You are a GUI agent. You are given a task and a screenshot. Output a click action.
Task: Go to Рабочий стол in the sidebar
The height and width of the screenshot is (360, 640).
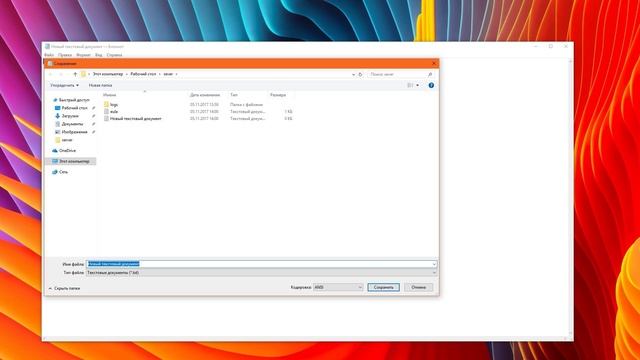click(74, 108)
